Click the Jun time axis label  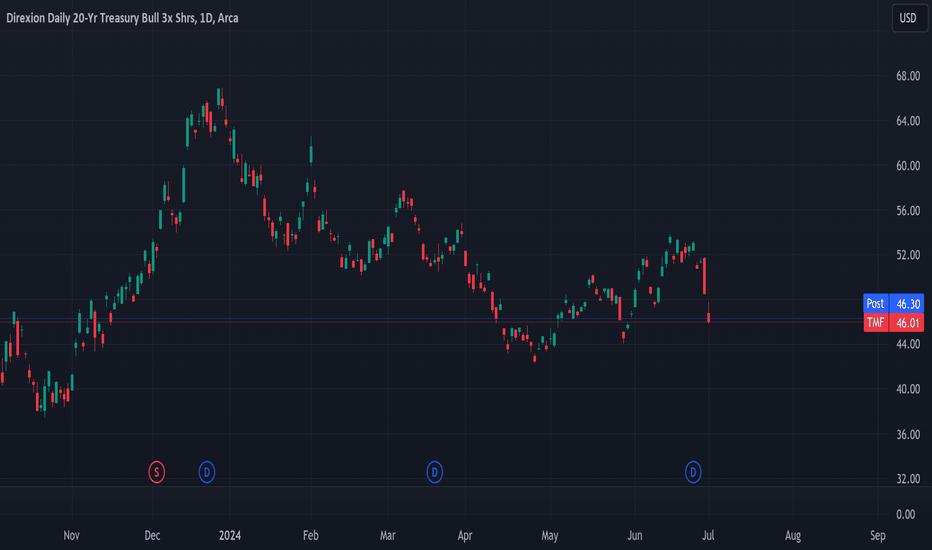(635, 535)
